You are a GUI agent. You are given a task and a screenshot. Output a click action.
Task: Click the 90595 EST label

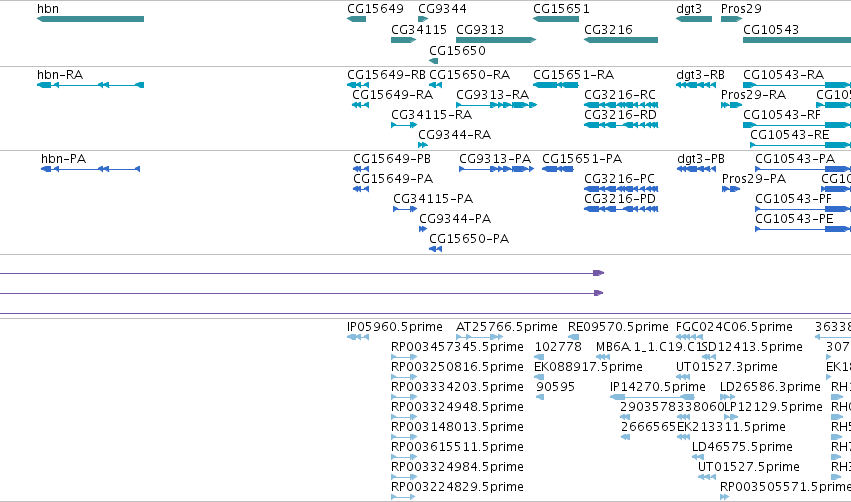click(555, 387)
